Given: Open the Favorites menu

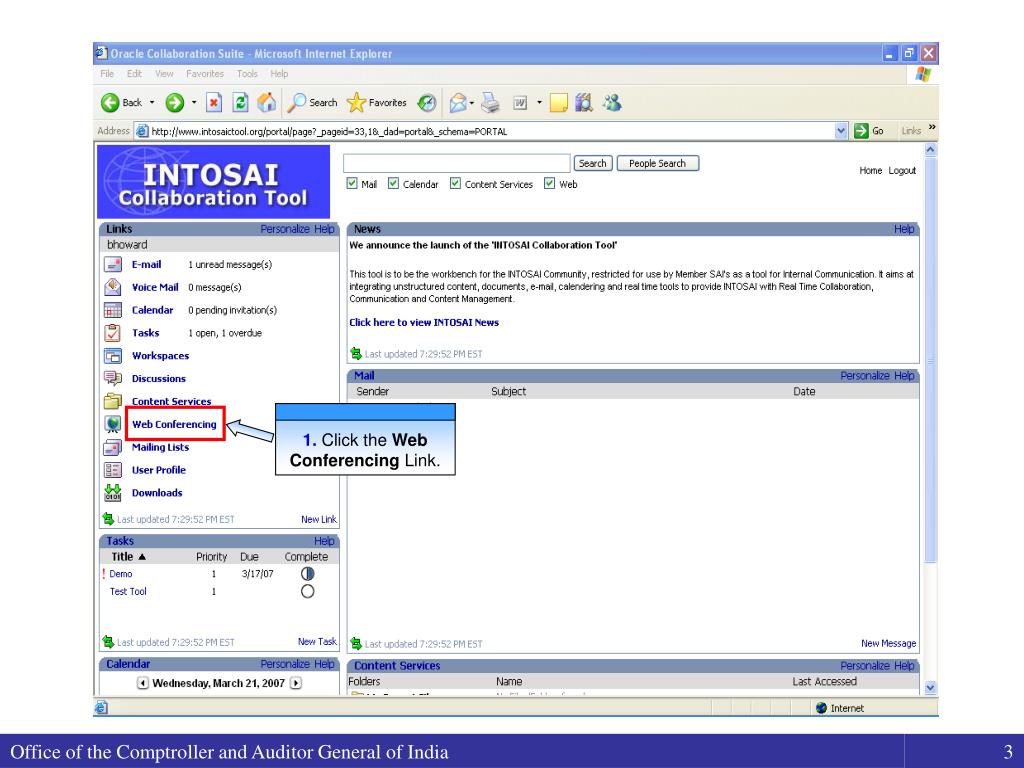Looking at the screenshot, I should pyautogui.click(x=205, y=74).
